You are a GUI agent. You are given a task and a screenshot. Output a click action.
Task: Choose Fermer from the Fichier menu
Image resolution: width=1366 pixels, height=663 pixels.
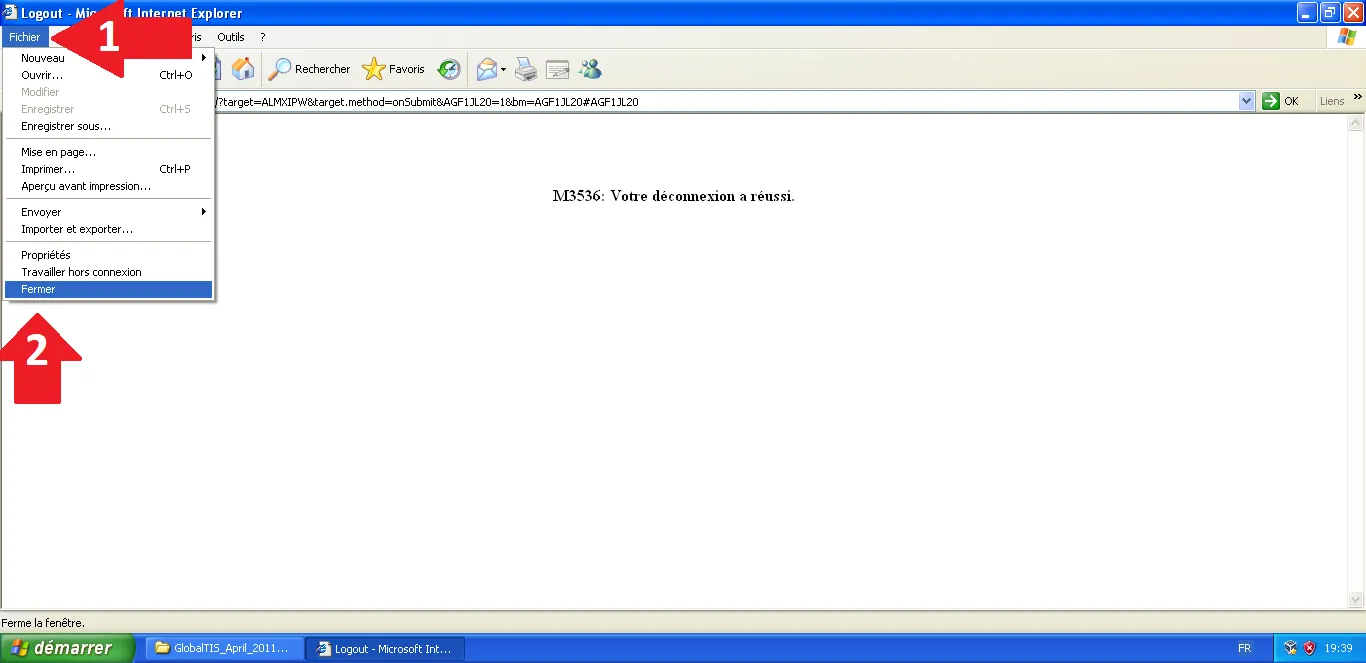coord(38,289)
